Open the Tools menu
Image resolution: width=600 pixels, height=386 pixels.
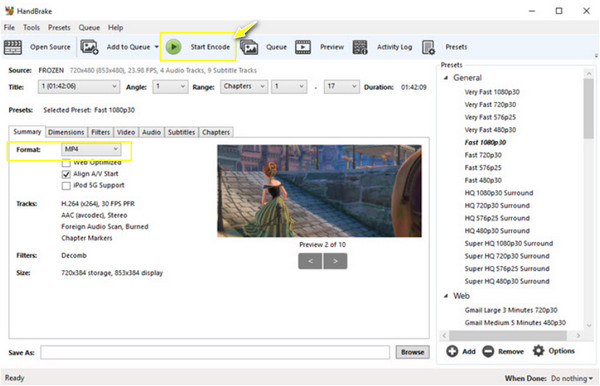click(x=31, y=28)
